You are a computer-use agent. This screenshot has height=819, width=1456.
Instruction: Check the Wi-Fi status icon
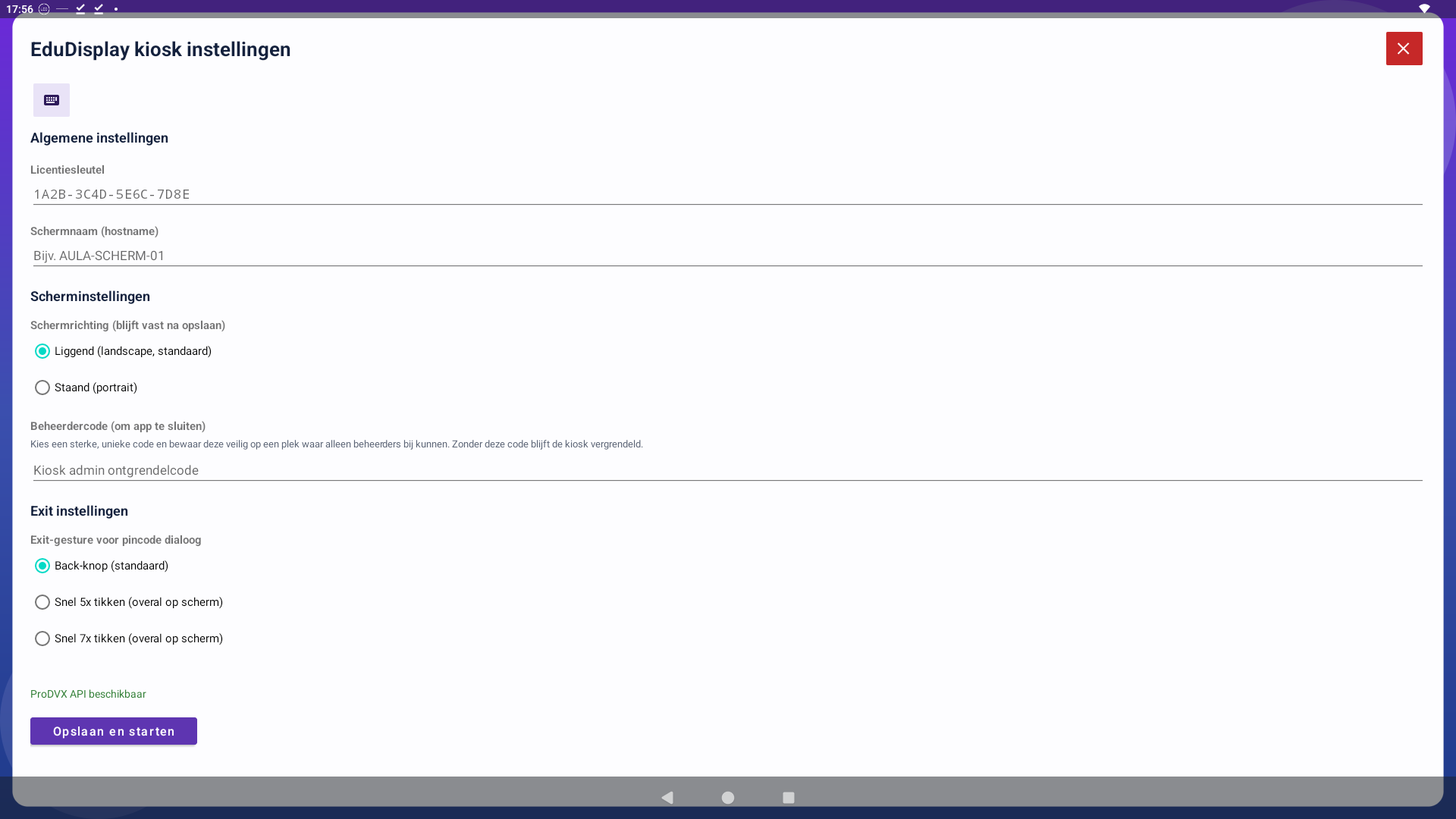coord(1424,9)
